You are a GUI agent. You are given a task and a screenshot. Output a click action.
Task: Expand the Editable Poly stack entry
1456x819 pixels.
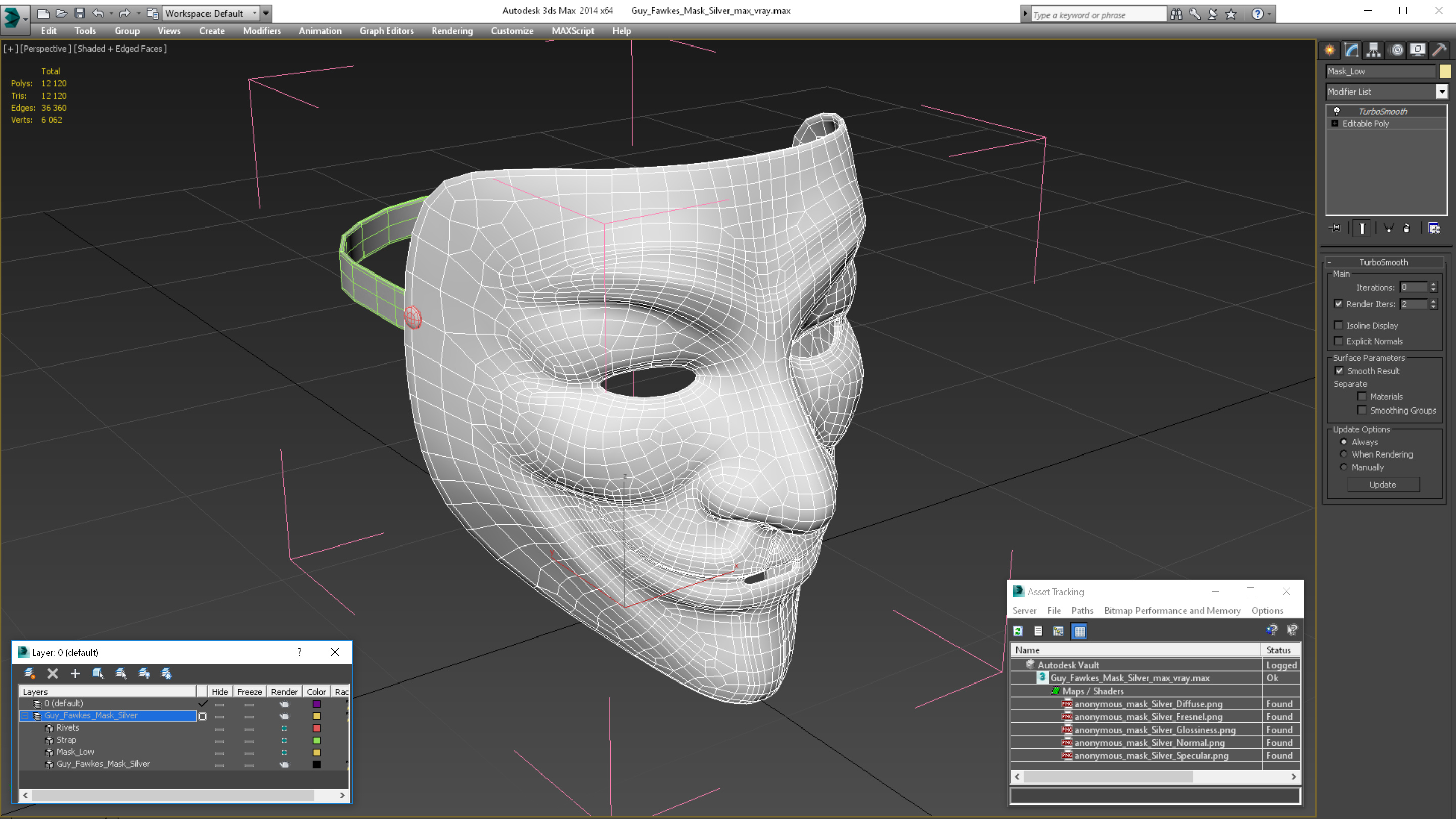1335,124
